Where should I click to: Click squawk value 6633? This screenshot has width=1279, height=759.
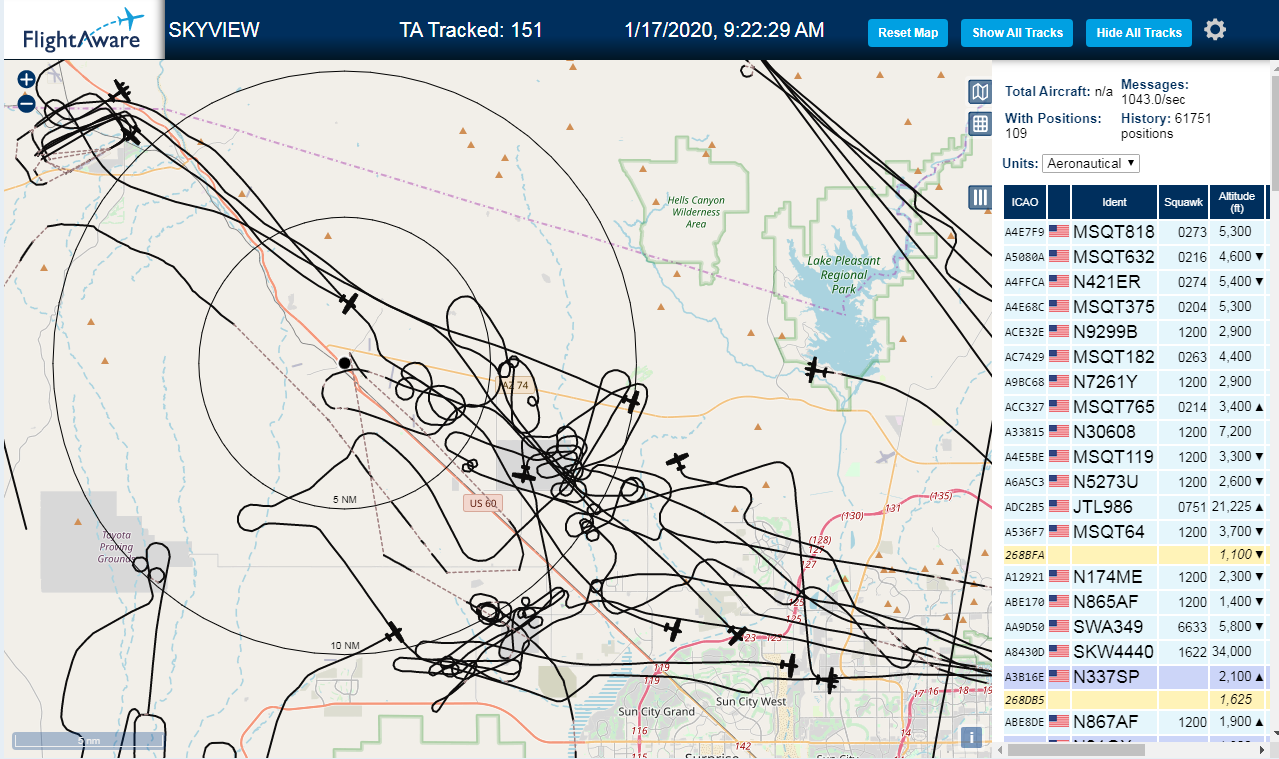click(1192, 626)
